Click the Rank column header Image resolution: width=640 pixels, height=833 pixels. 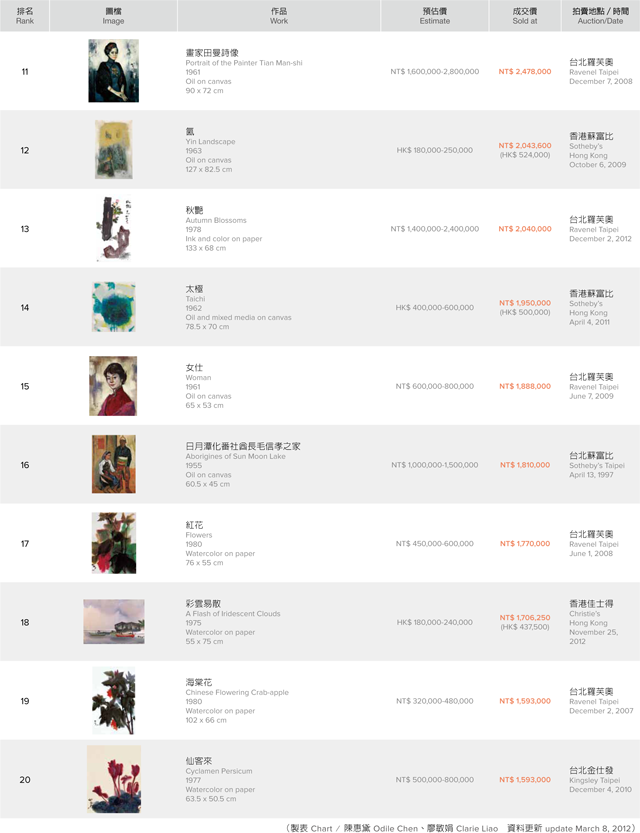click(24, 16)
